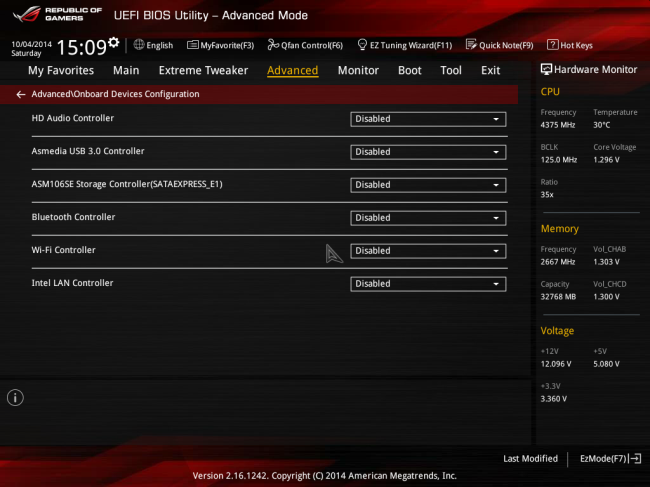Open the Monitor tab
The height and width of the screenshot is (487, 650).
[358, 71]
